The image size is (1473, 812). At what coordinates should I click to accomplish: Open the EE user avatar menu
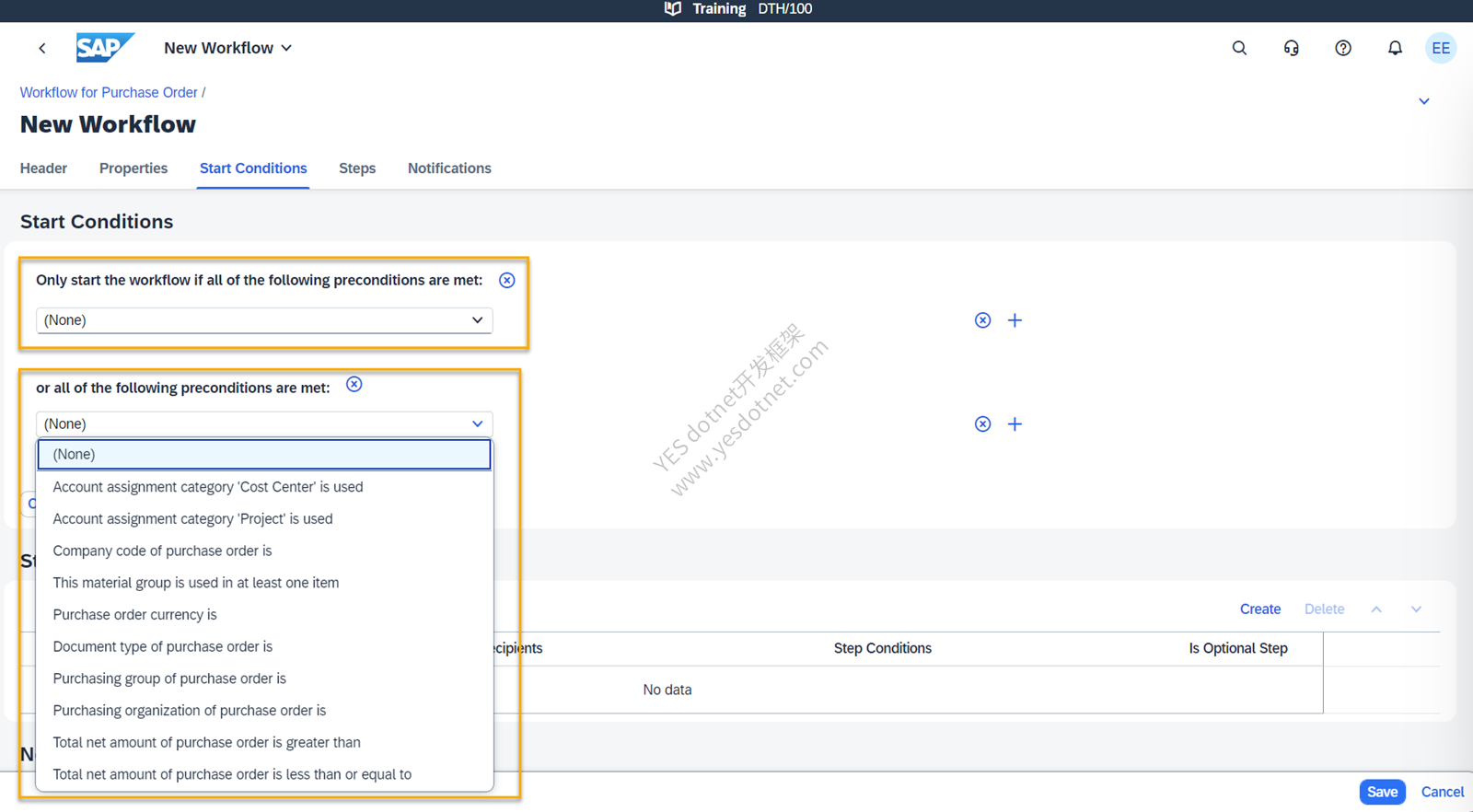click(x=1441, y=48)
